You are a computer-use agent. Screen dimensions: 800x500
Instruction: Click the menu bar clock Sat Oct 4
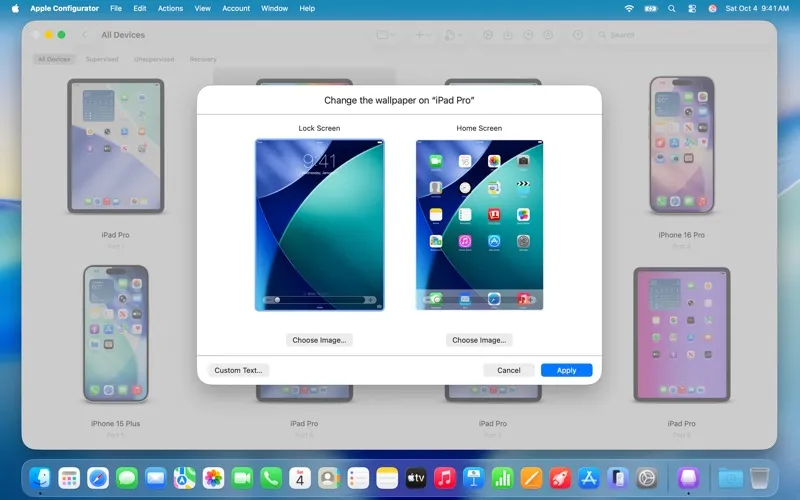tap(757, 8)
